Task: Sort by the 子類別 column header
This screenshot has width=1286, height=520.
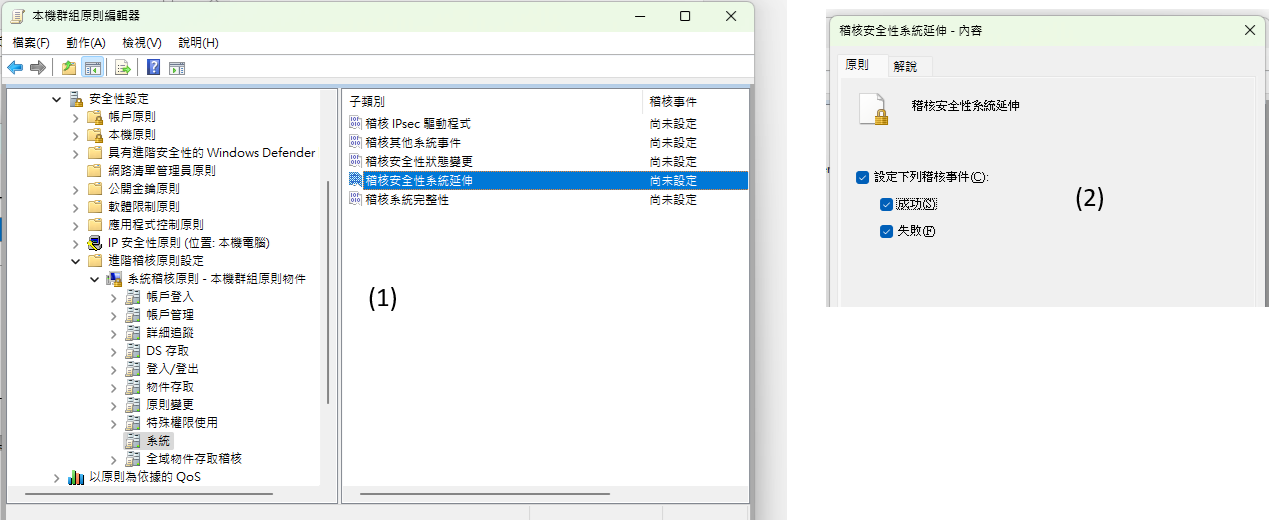Action: 492,101
